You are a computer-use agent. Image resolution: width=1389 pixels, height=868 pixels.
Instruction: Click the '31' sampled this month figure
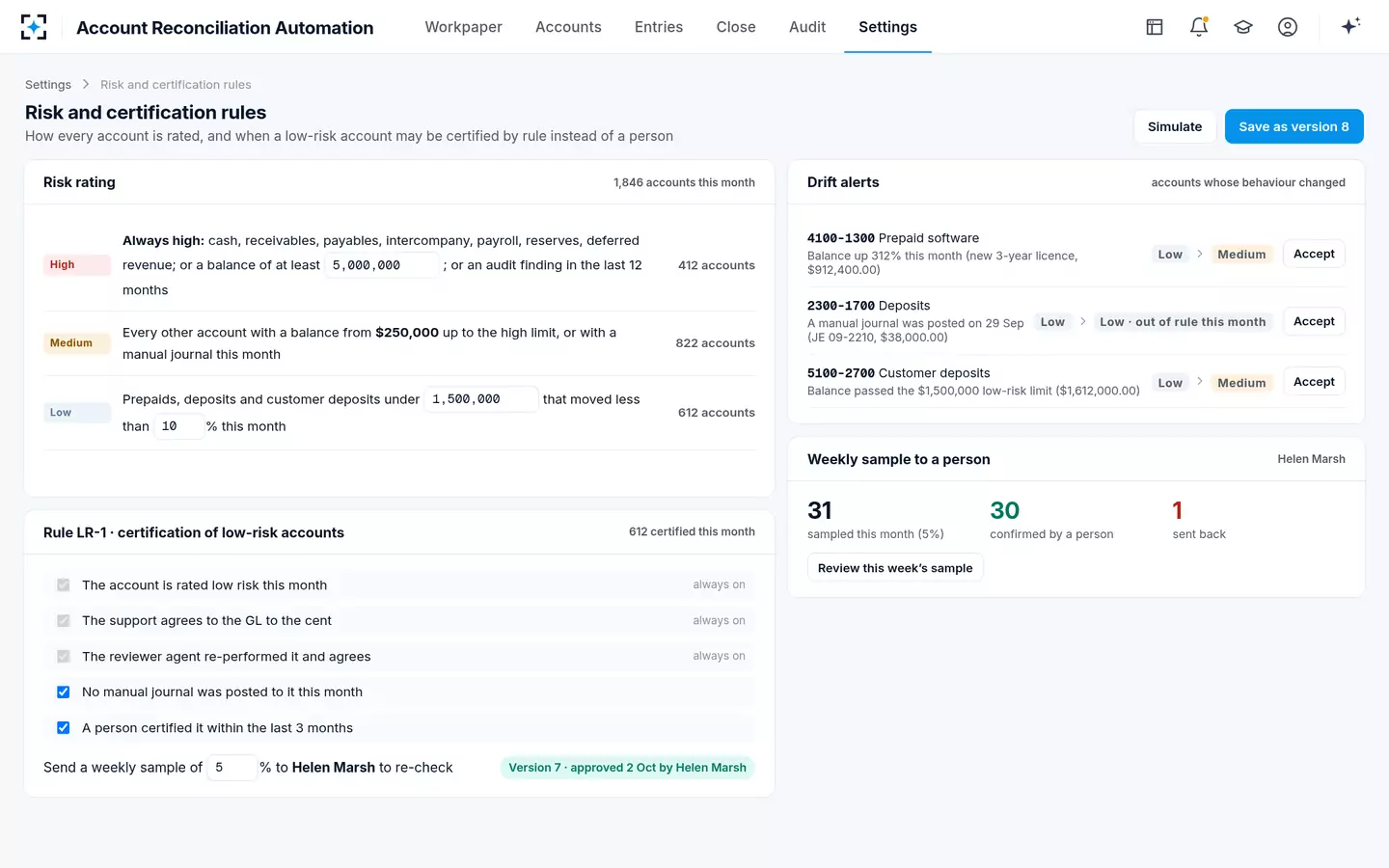point(820,510)
